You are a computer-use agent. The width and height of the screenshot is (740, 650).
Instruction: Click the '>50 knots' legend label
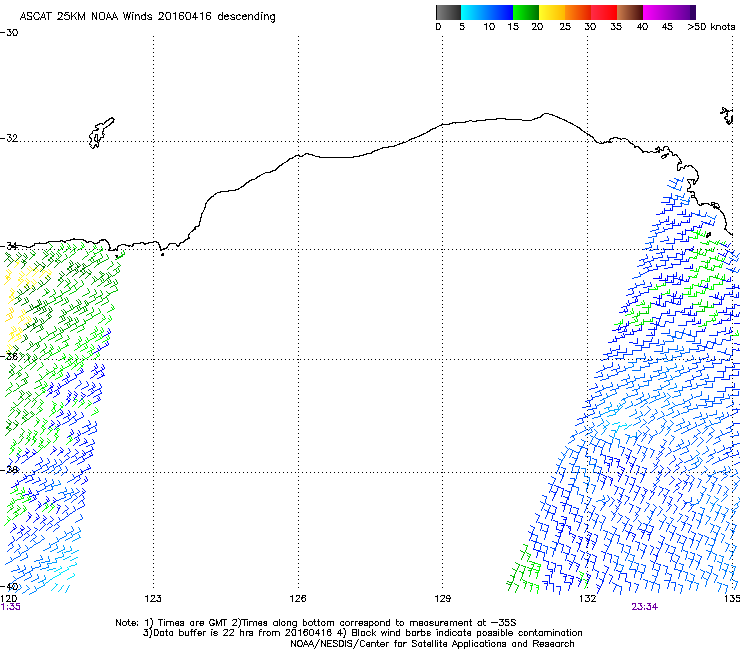point(711,26)
